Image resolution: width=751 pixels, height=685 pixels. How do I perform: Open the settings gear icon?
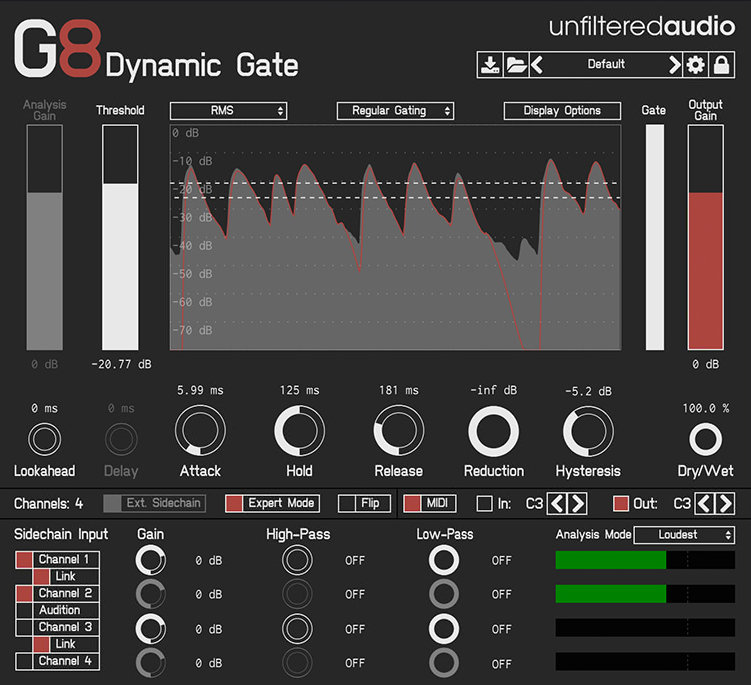[x=695, y=65]
